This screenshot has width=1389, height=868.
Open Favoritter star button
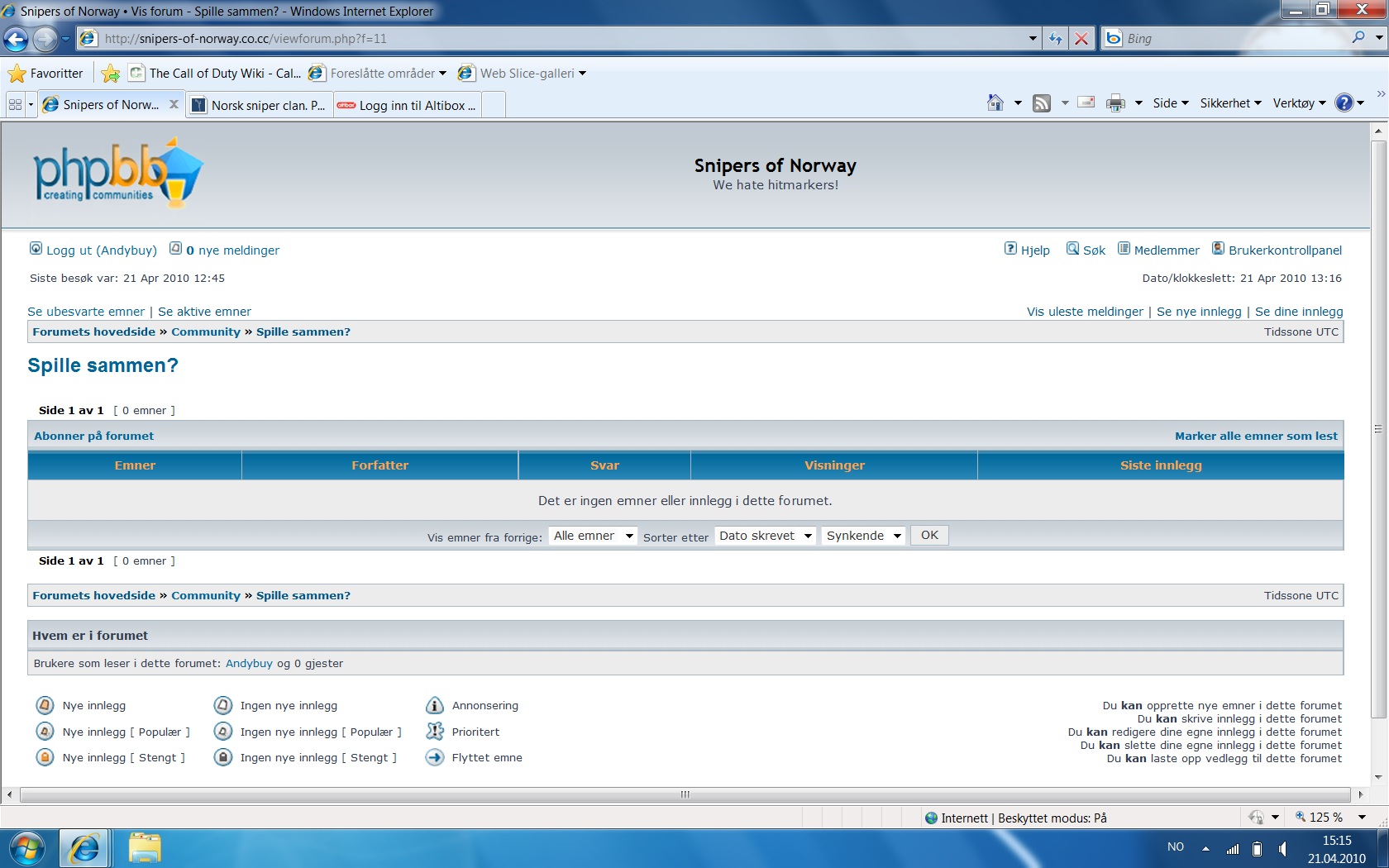coord(46,73)
